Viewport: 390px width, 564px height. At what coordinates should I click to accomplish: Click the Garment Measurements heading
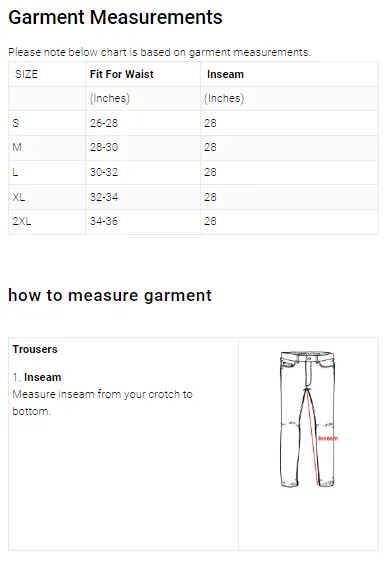(x=115, y=17)
